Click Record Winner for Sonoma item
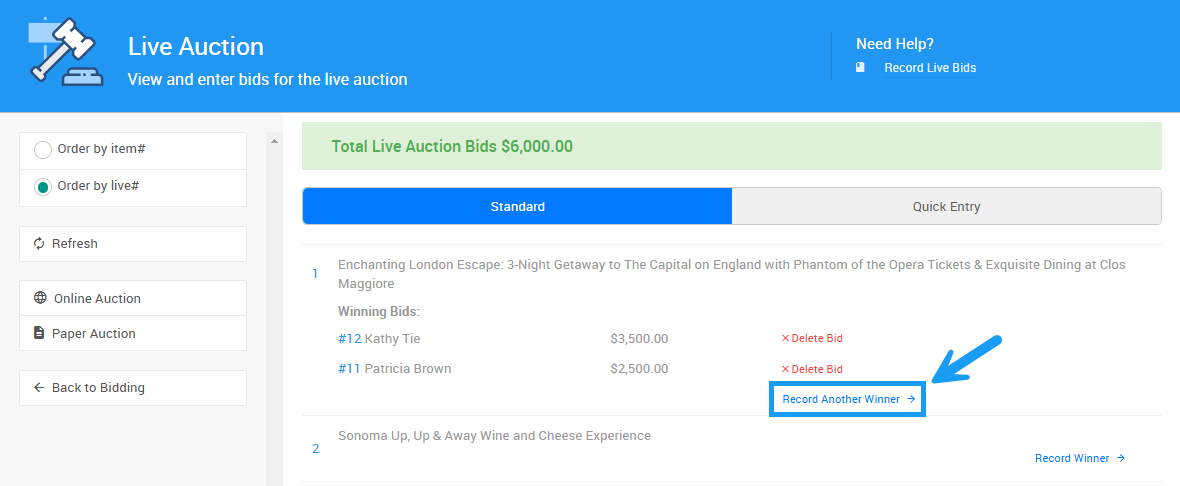This screenshot has height=486, width=1180. 1079,458
